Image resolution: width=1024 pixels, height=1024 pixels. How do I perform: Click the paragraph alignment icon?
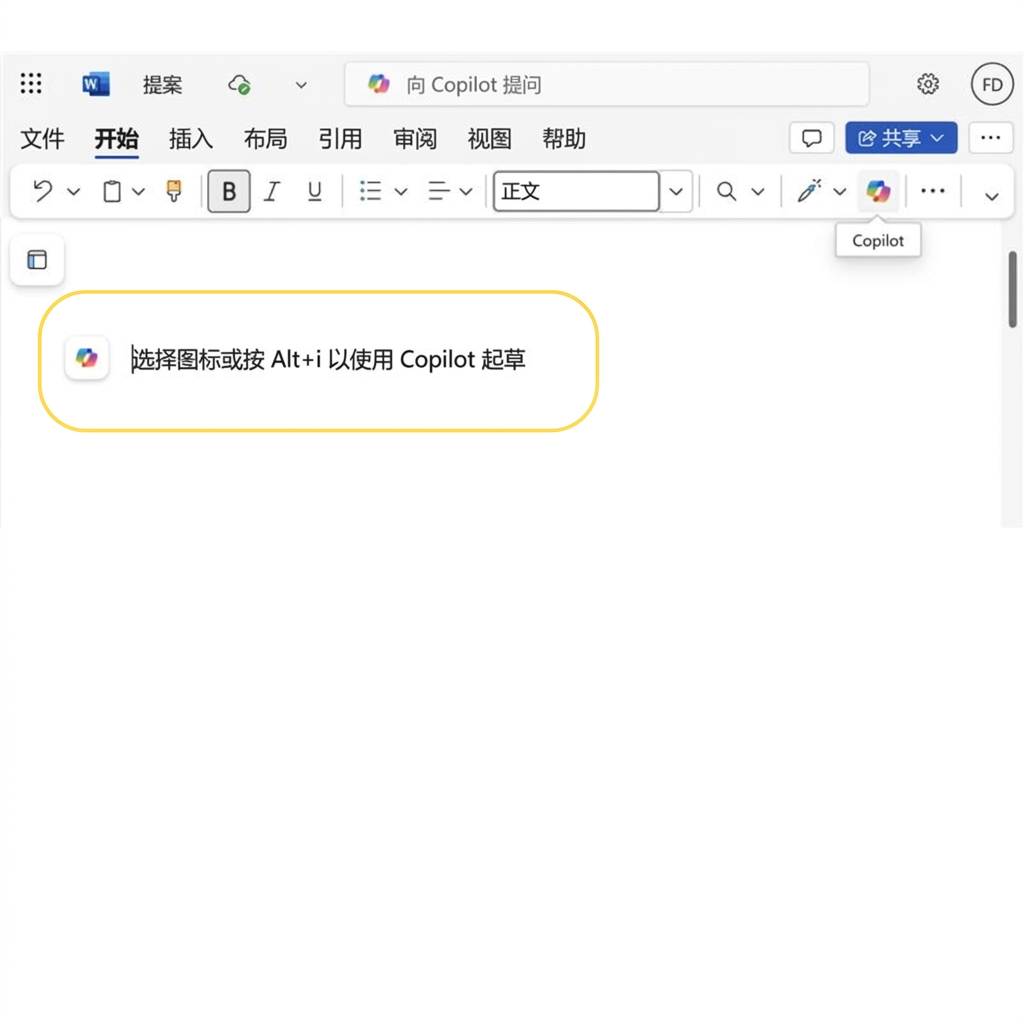[439, 191]
